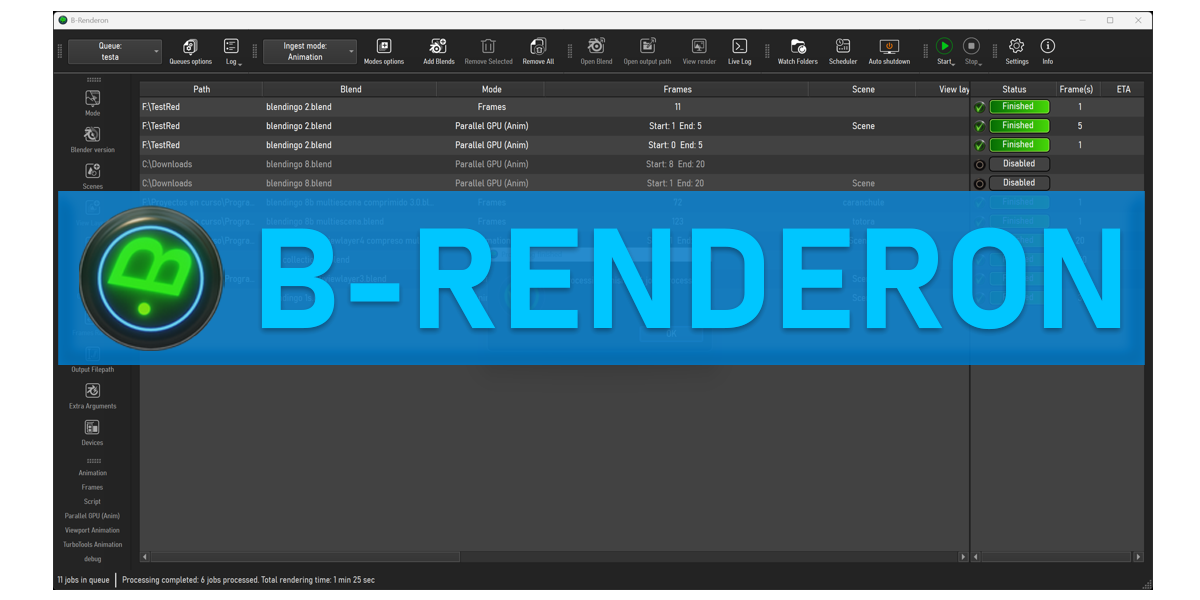Click the Processing completed status message
1200x600 pixels.
248,580
